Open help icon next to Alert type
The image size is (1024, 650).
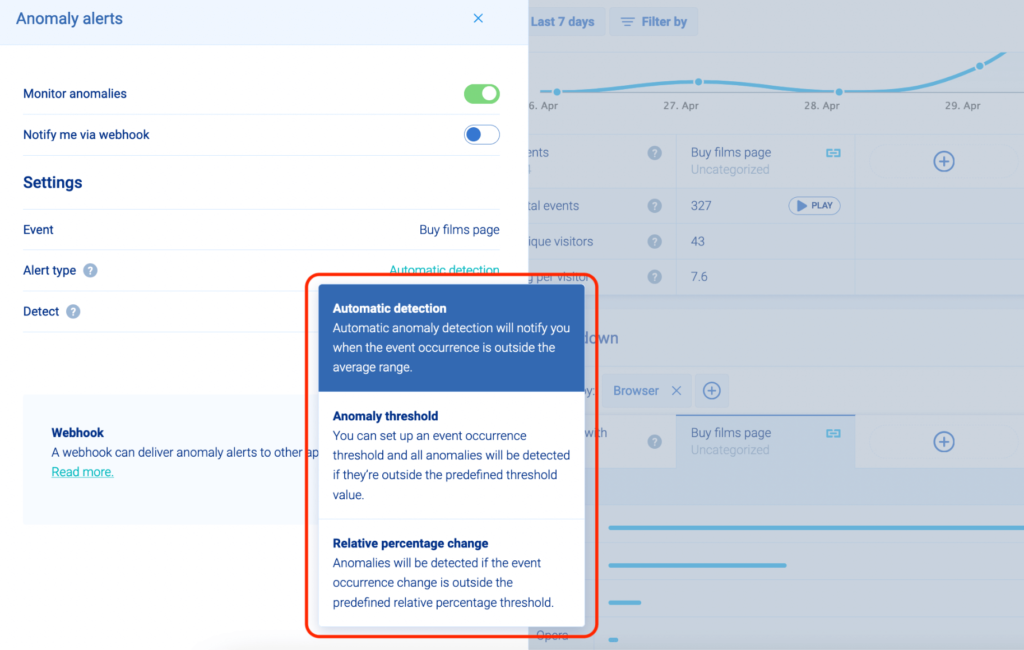[x=90, y=270]
